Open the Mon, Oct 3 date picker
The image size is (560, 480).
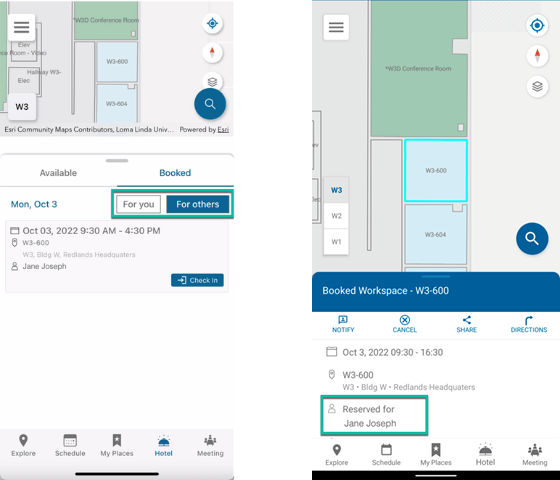pyautogui.click(x=34, y=204)
